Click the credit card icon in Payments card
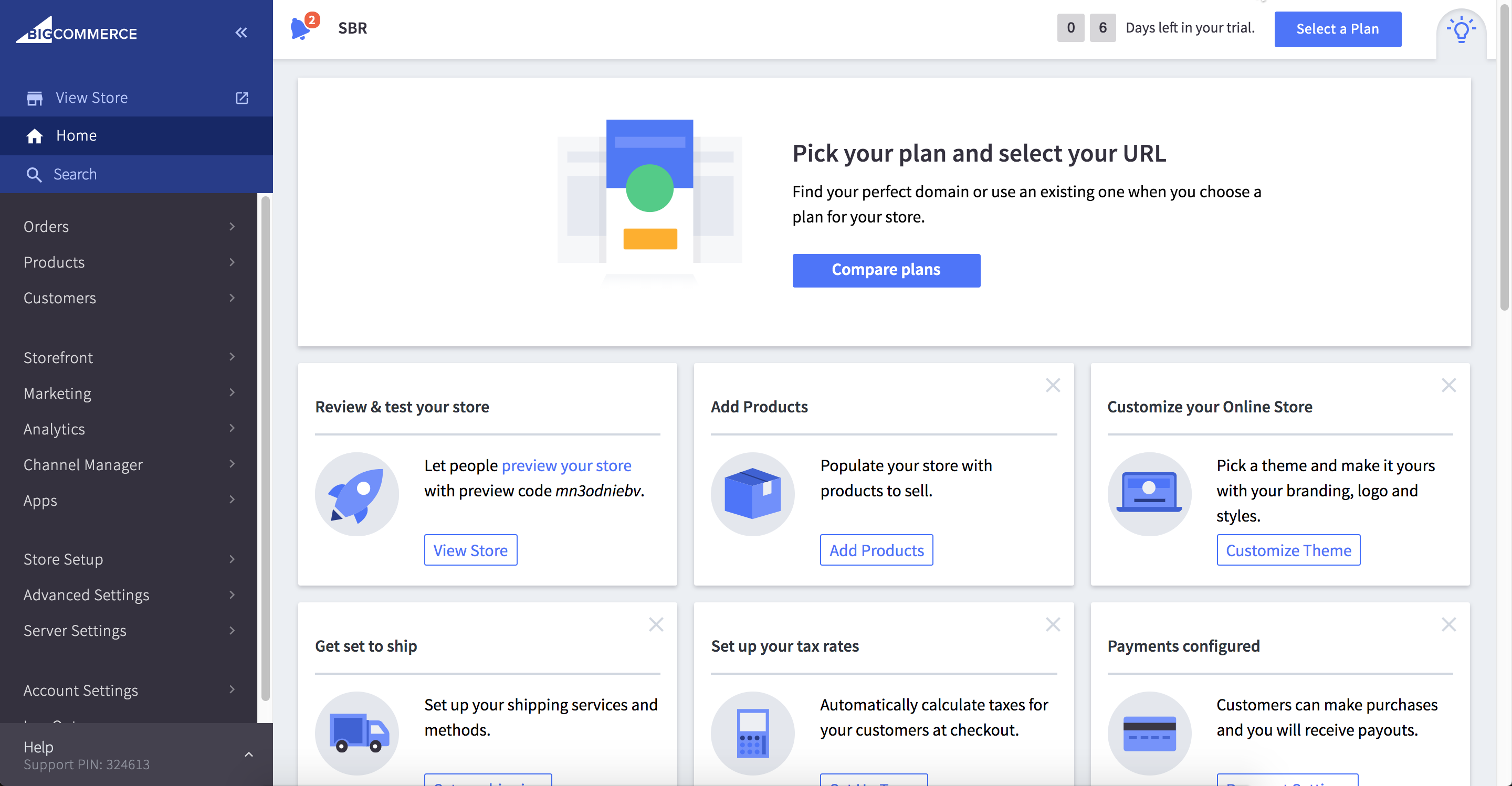Image resolution: width=1512 pixels, height=786 pixels. [x=1149, y=733]
